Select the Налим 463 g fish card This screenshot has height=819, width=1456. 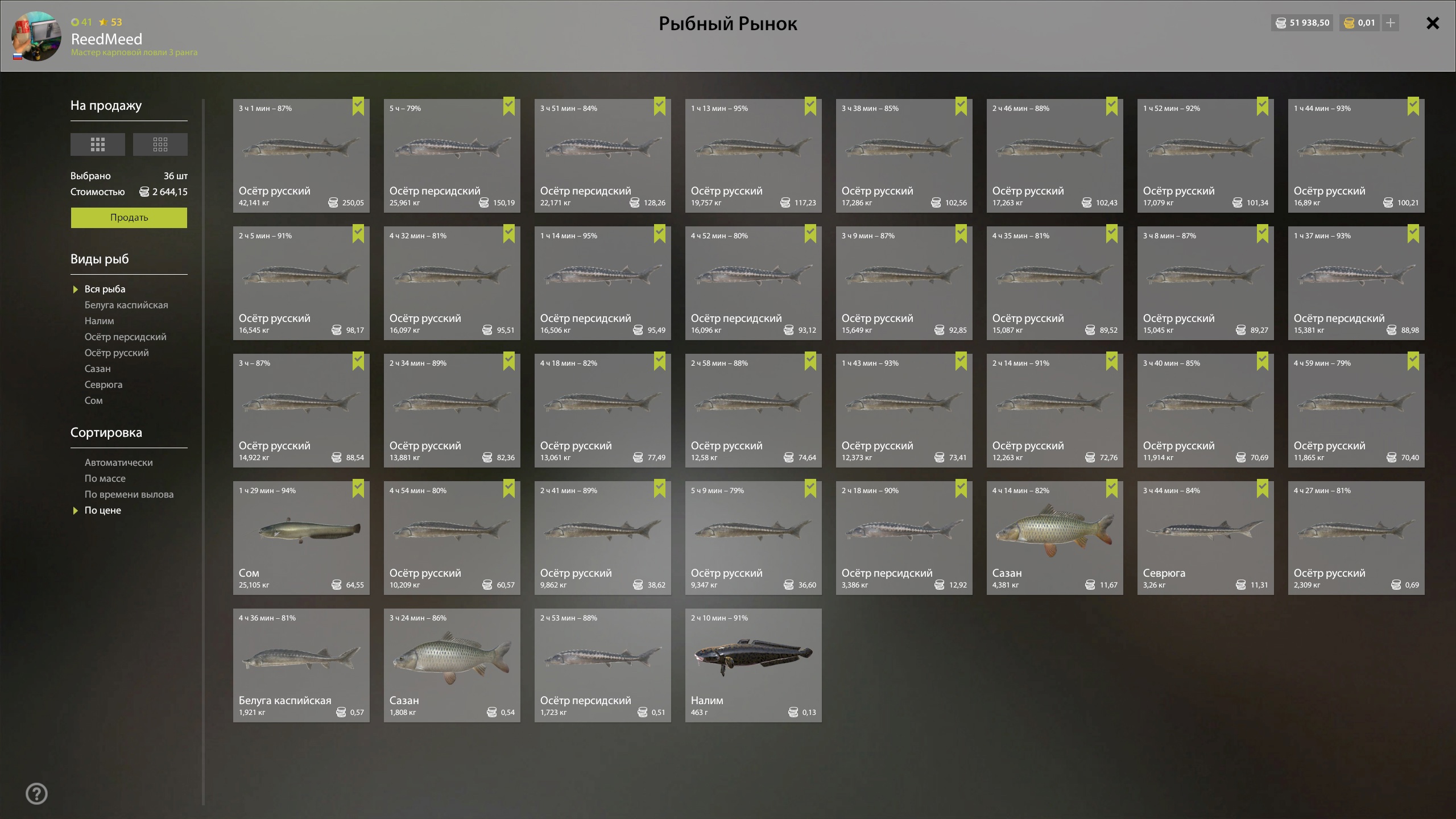click(x=754, y=665)
